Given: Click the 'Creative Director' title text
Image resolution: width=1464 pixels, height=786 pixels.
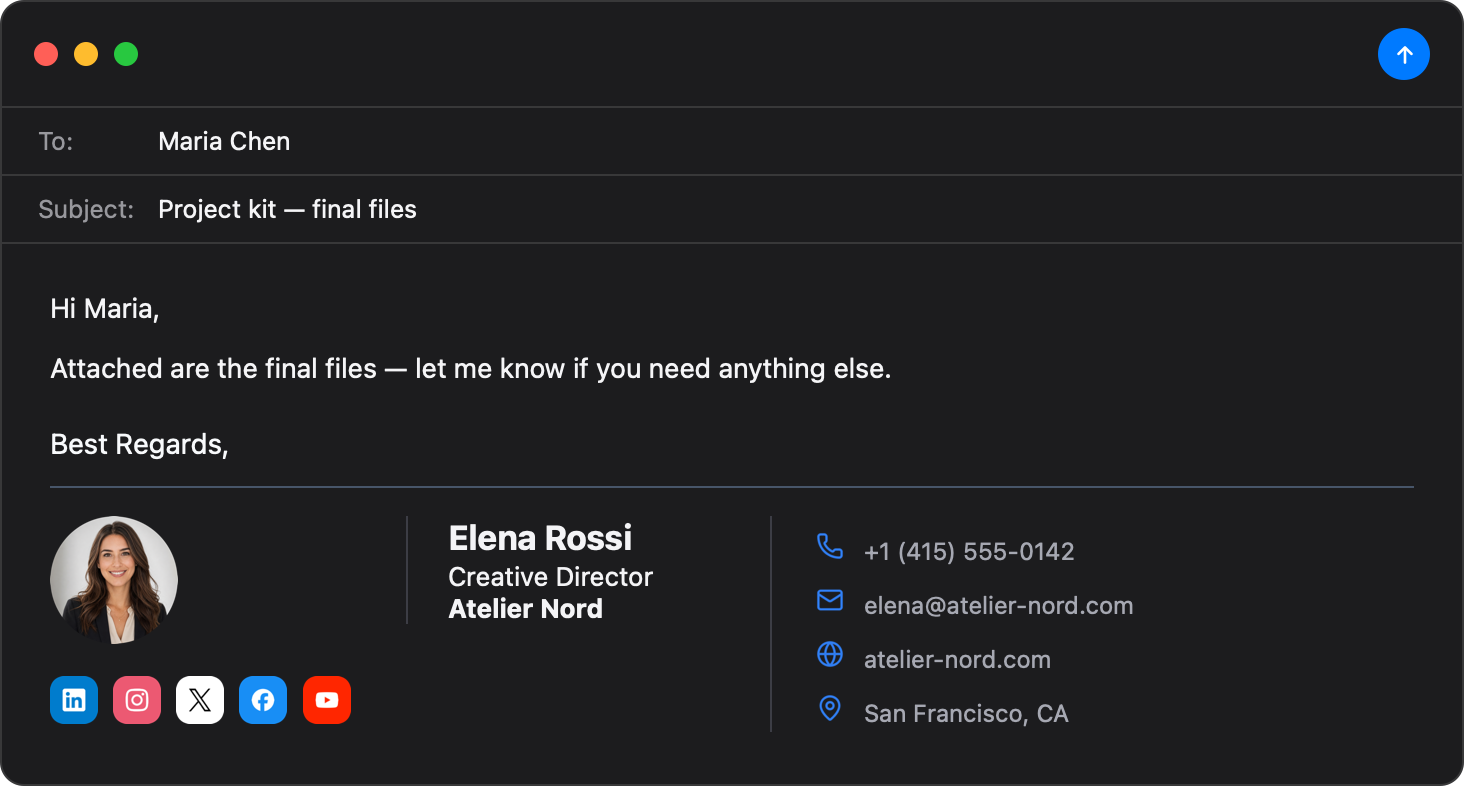Looking at the screenshot, I should click(x=550, y=577).
